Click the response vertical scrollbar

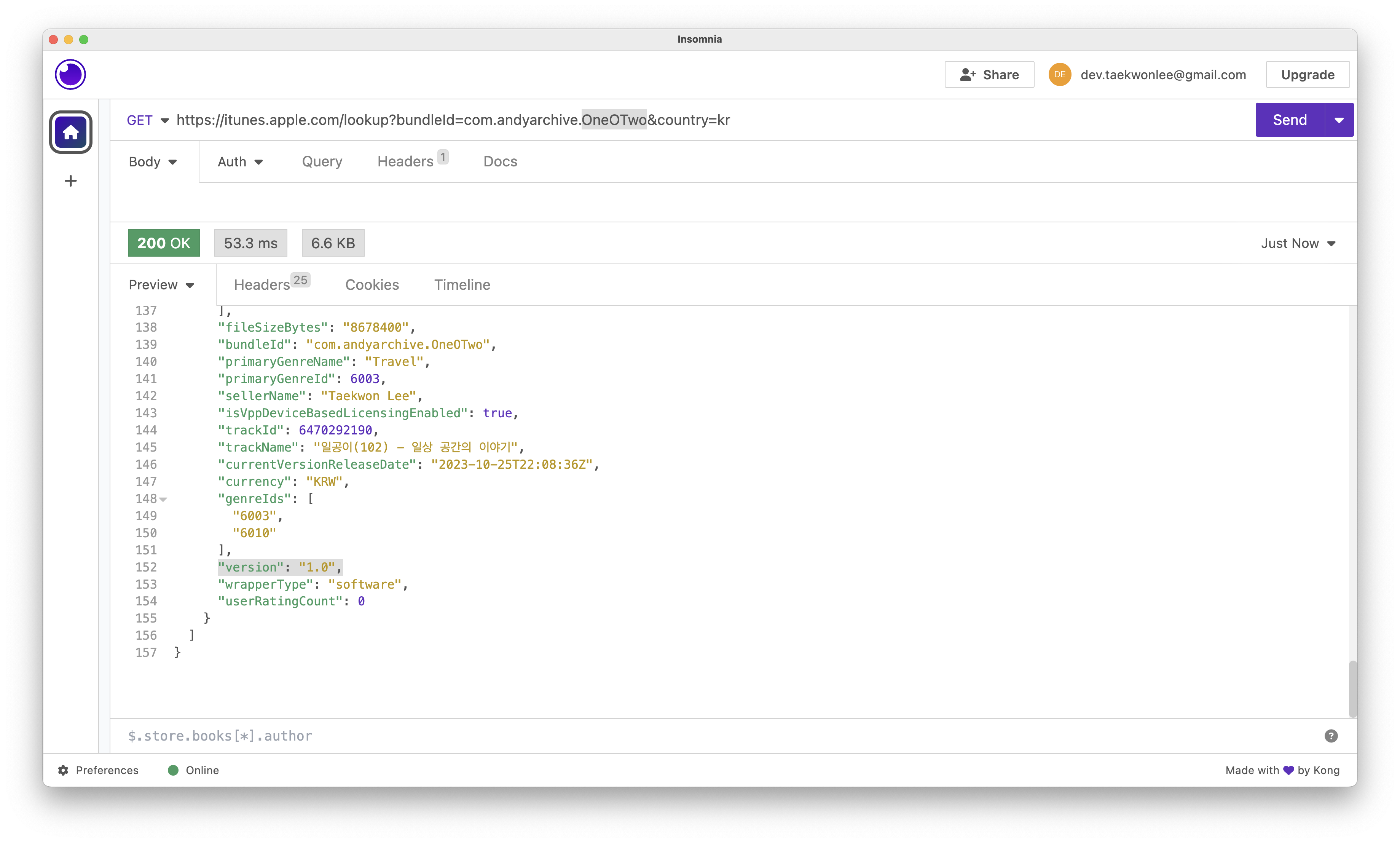click(1352, 688)
